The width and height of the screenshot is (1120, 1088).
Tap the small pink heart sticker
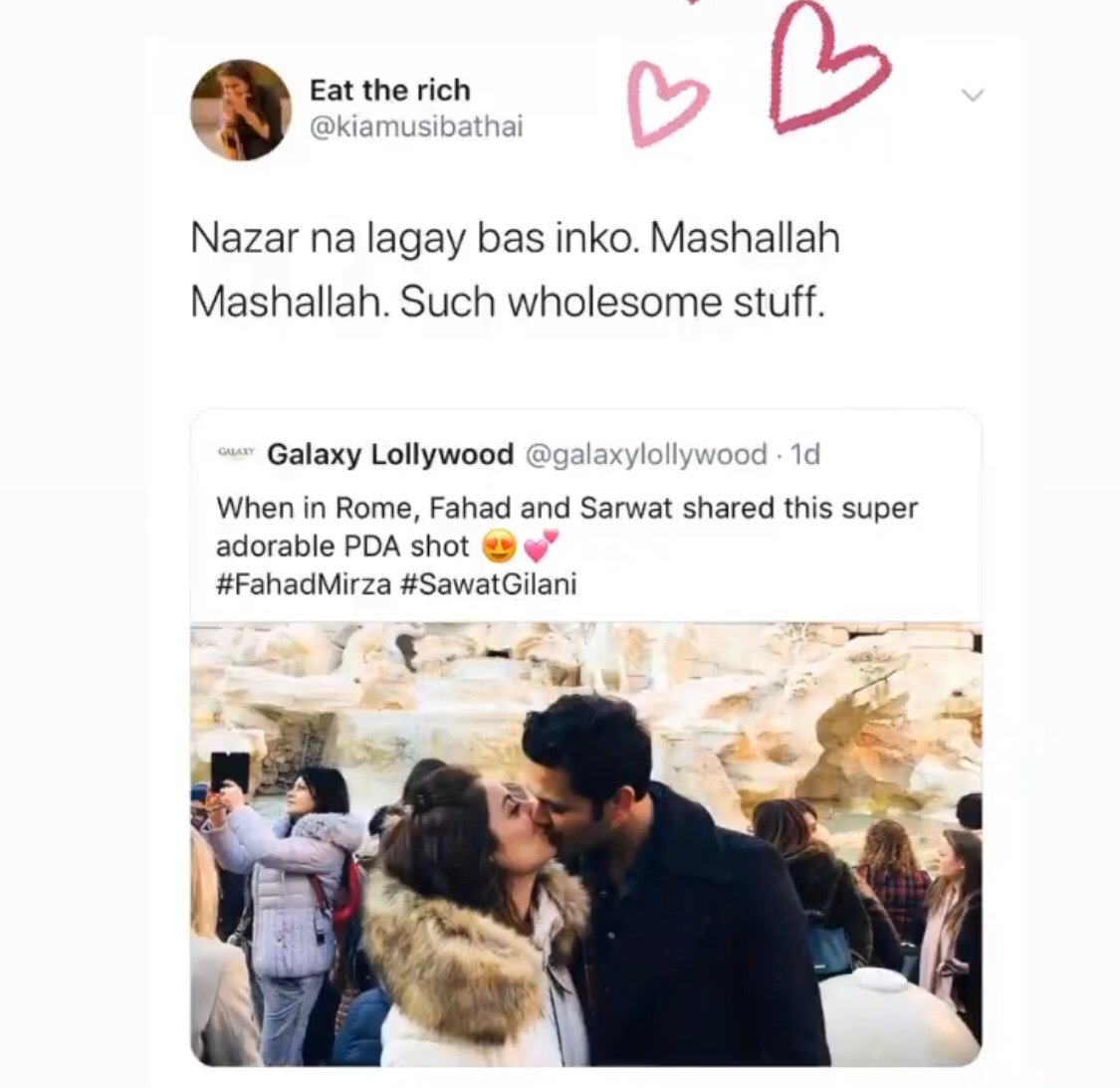tap(665, 105)
